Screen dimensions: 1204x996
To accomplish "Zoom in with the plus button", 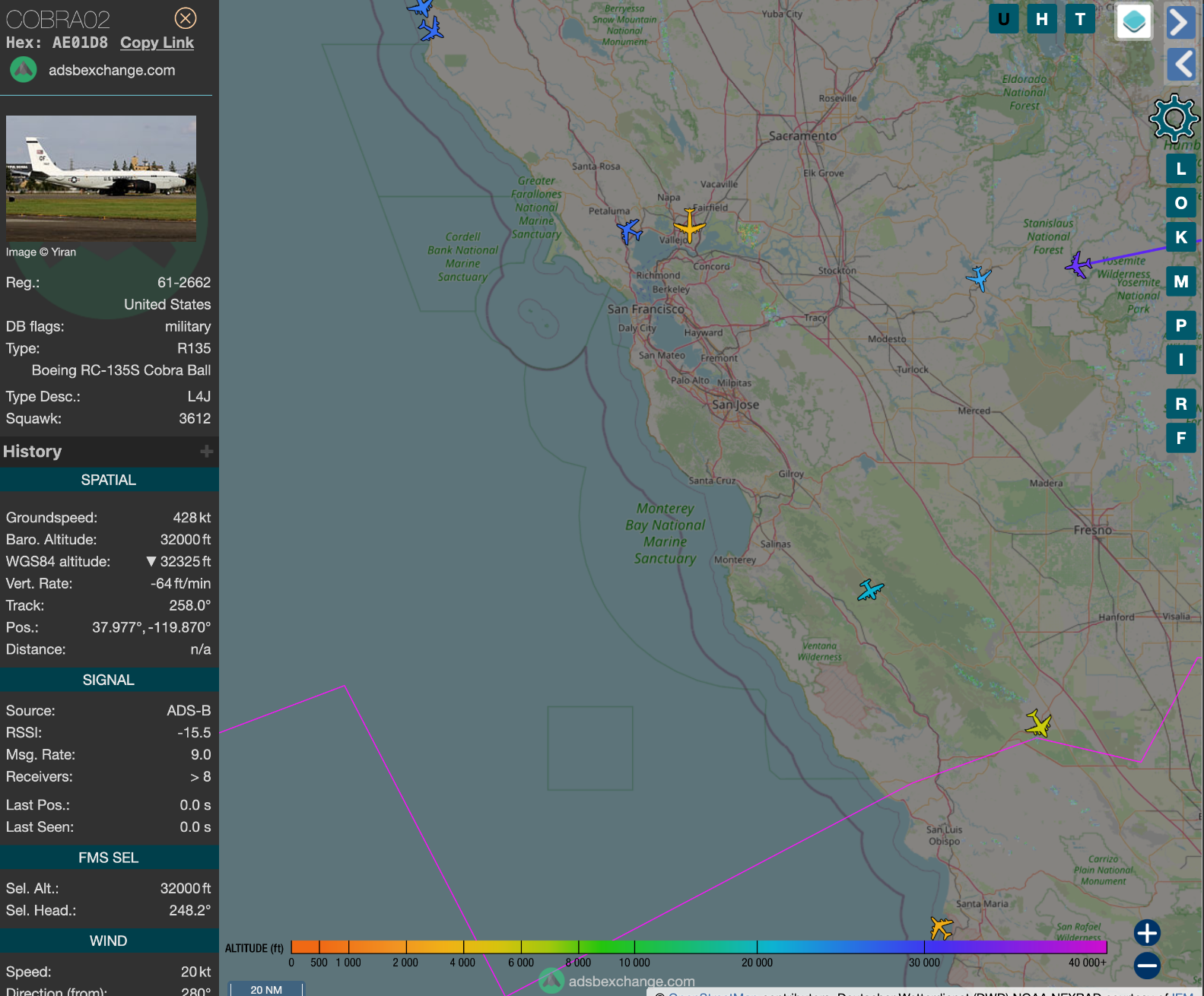I will [1146, 932].
